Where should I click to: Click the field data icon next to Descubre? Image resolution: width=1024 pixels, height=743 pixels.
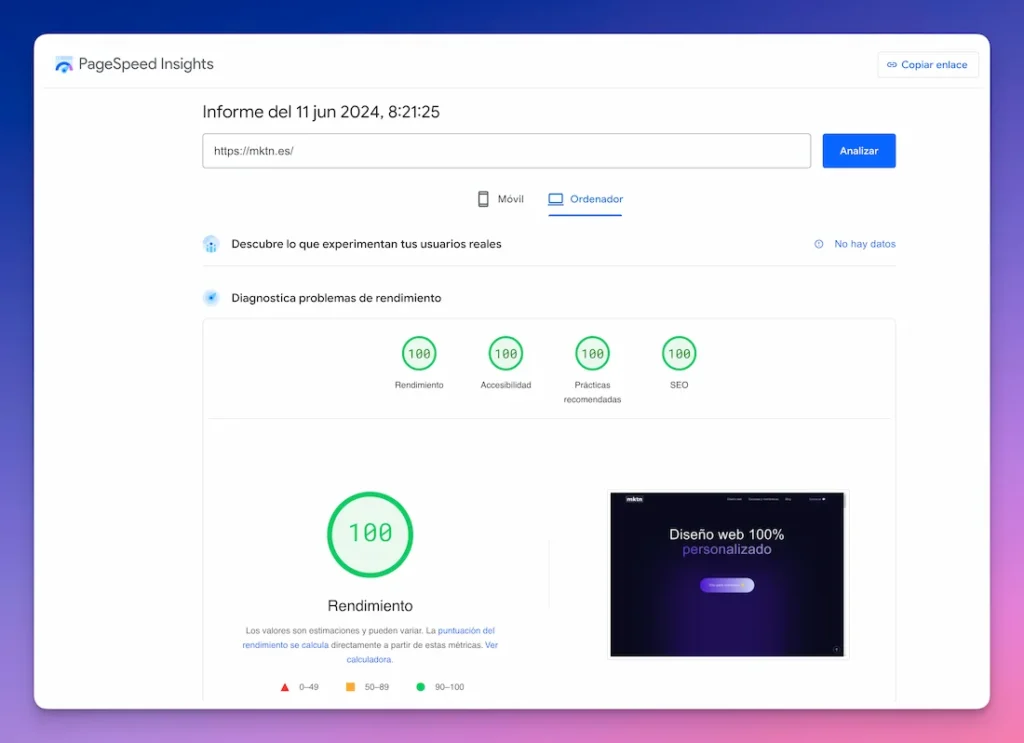click(x=211, y=243)
